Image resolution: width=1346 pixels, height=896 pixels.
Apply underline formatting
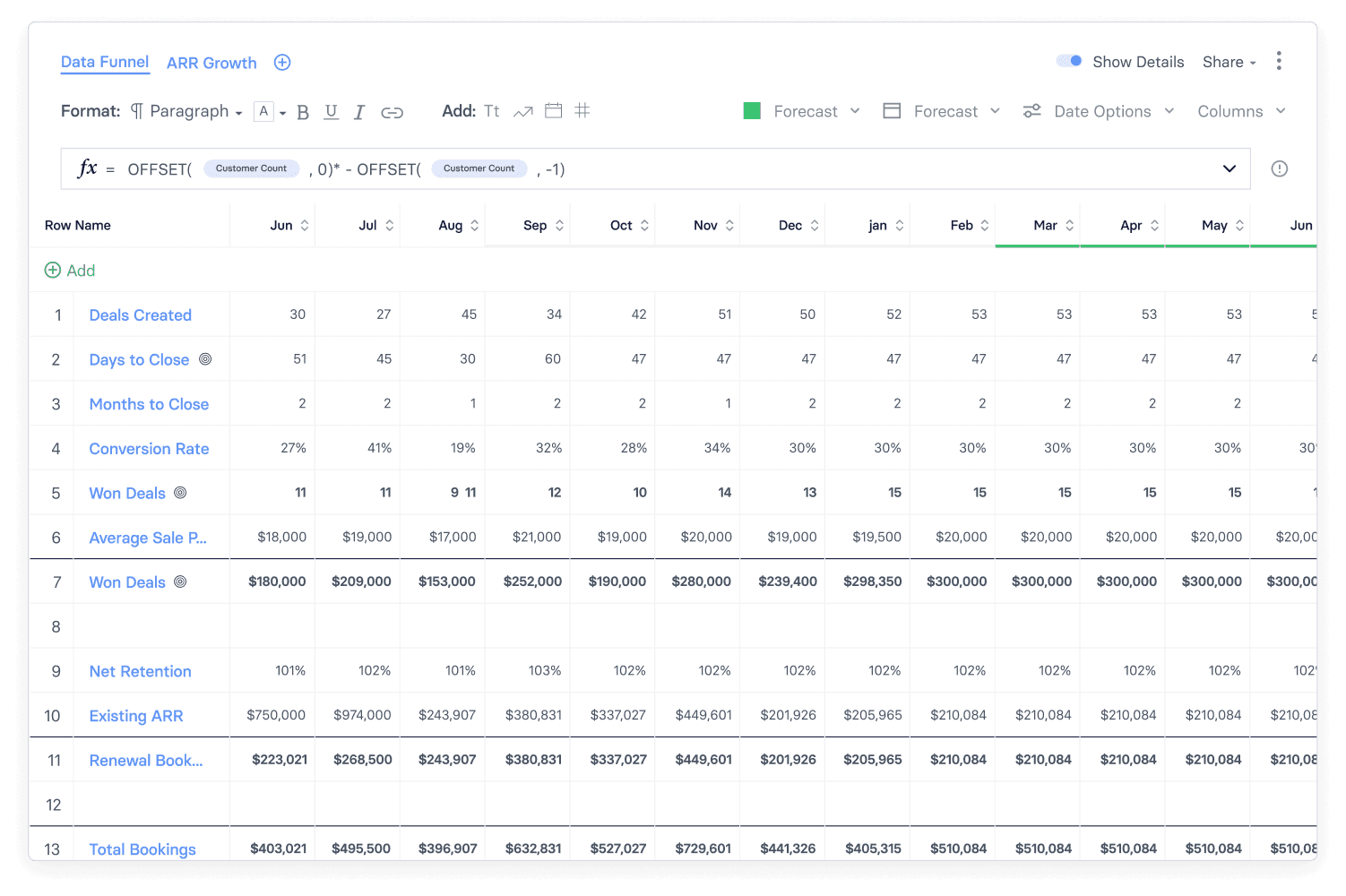pos(331,111)
